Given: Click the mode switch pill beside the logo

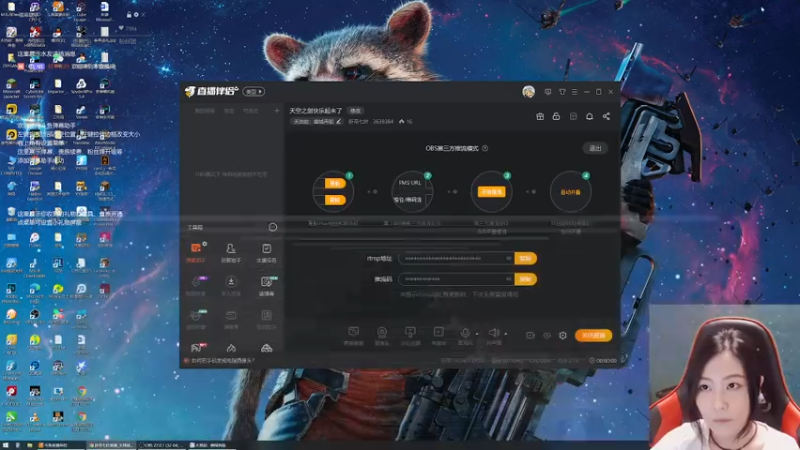Looking at the screenshot, I should coord(254,92).
